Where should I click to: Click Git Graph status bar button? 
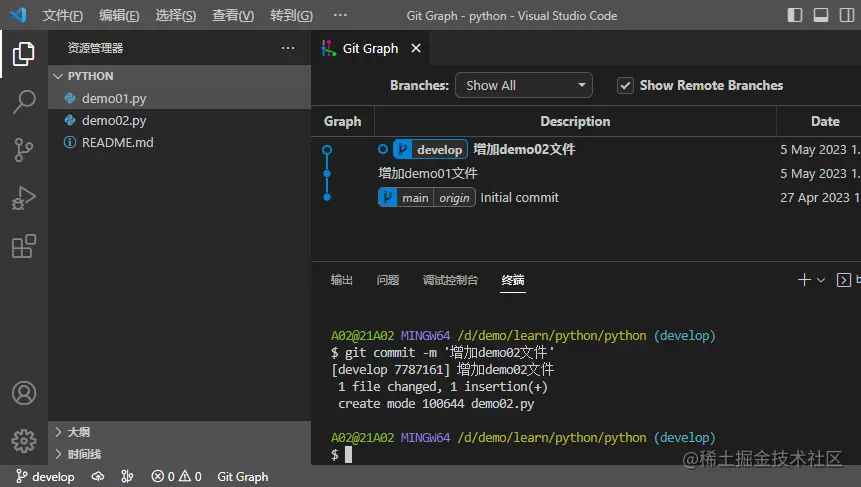243,477
